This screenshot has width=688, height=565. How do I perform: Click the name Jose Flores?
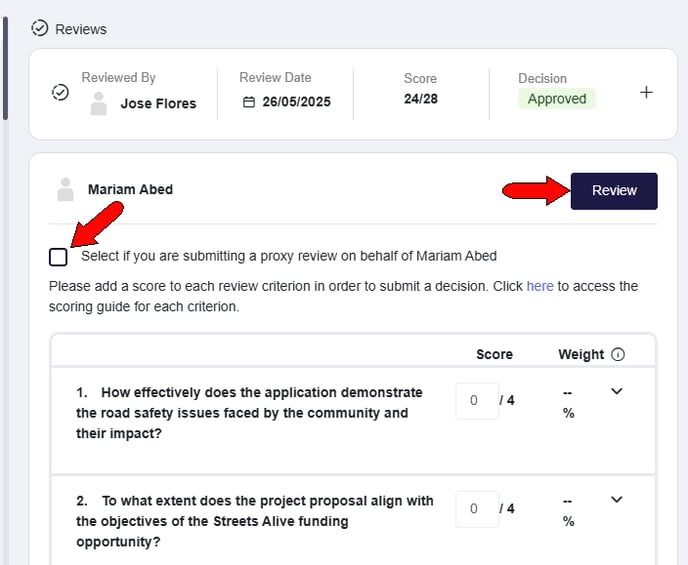click(158, 104)
